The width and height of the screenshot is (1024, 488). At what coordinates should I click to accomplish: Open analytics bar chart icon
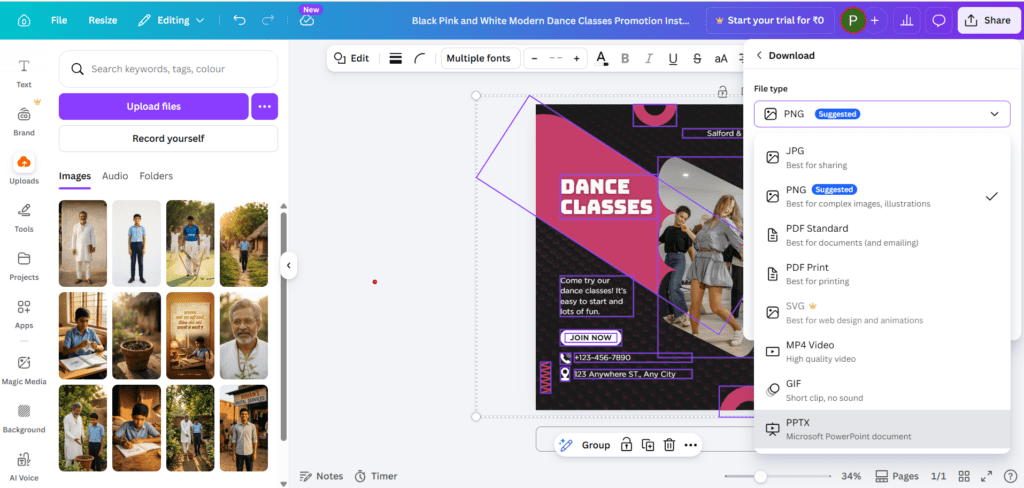click(907, 20)
